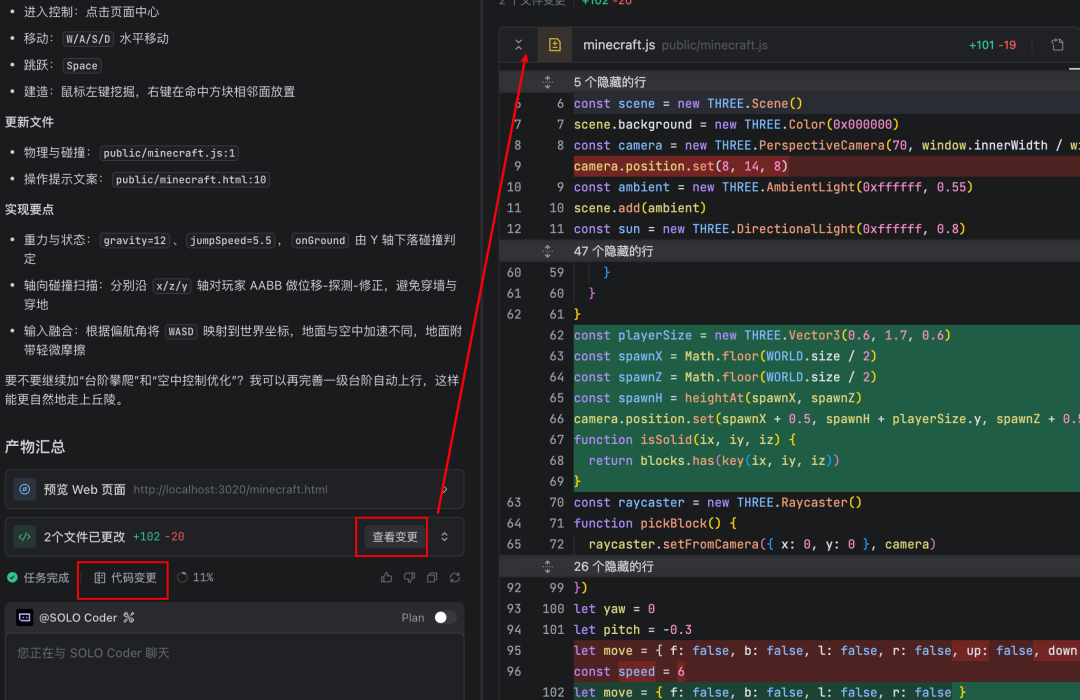
Task: Toggle the Plan mode switch
Action: [444, 617]
